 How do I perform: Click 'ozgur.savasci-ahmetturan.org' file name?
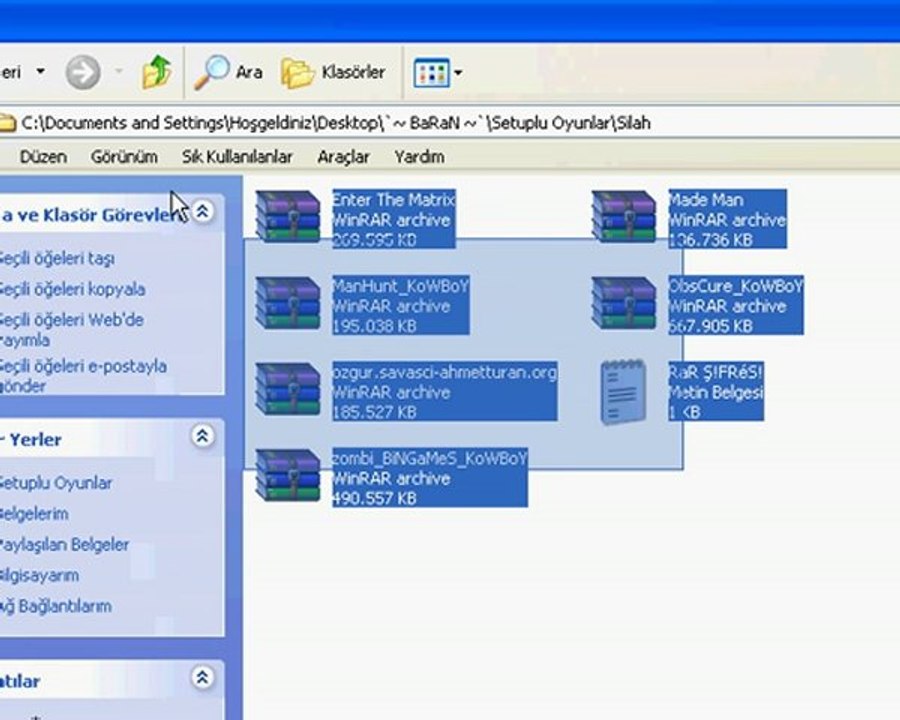click(x=444, y=372)
